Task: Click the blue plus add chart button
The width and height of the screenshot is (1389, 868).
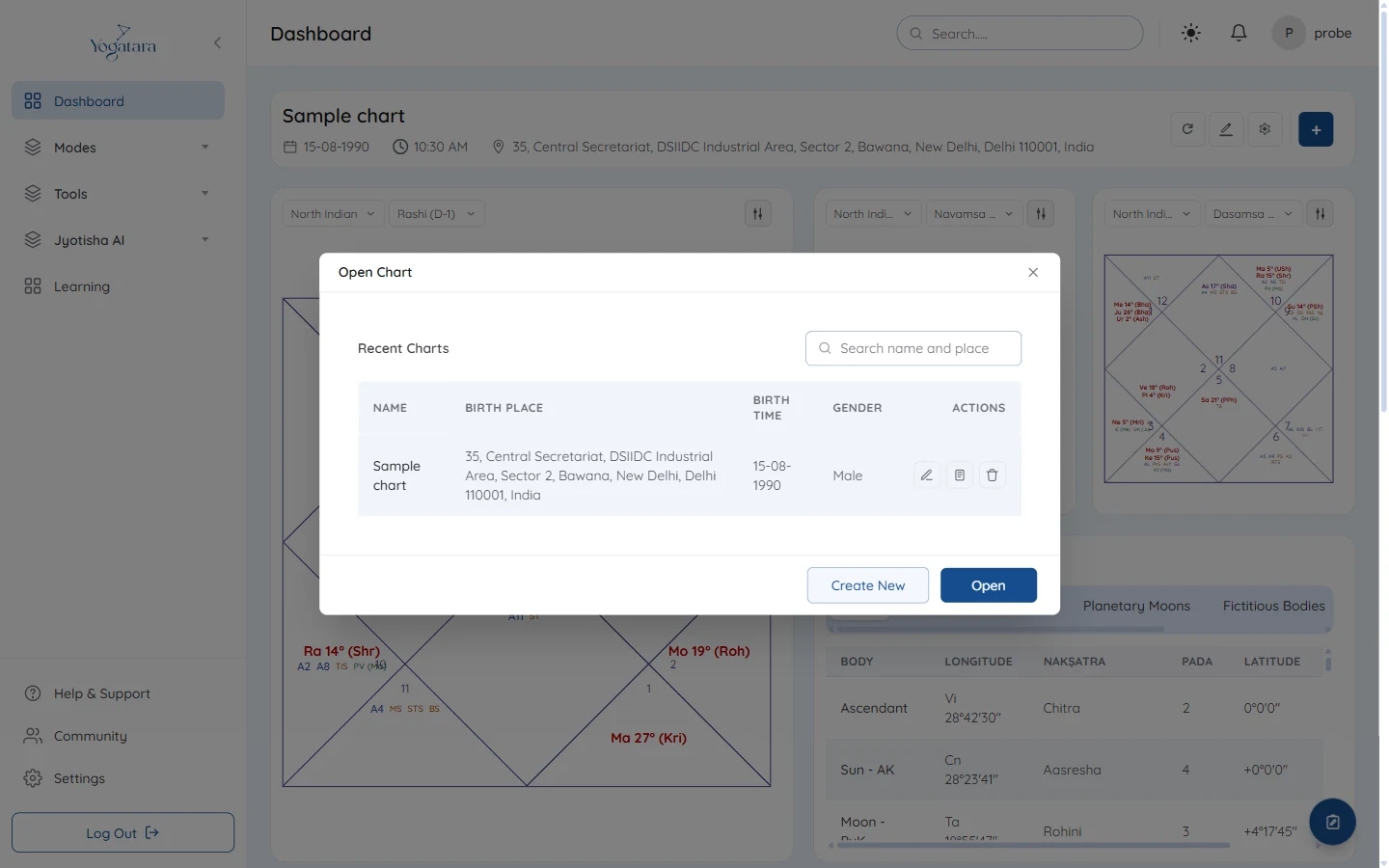Action: (1316, 129)
